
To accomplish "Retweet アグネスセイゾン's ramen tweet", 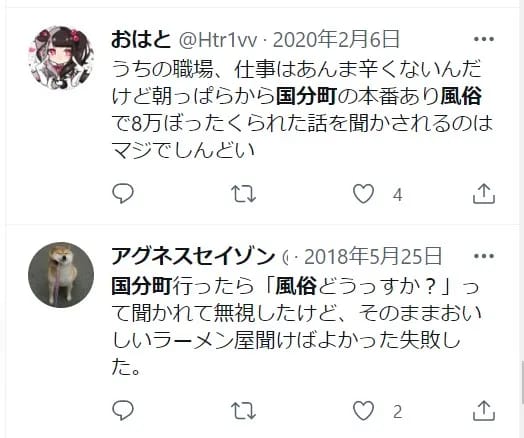I will coord(244,410).
